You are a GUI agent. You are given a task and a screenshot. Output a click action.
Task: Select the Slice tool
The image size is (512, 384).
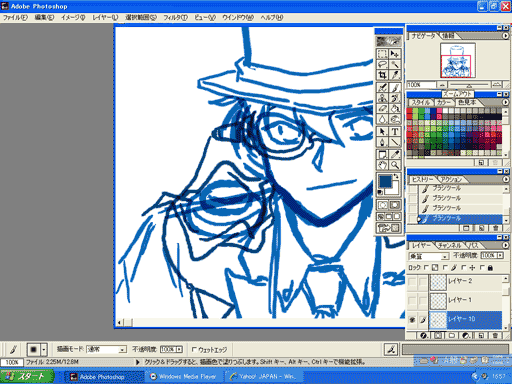coord(395,75)
